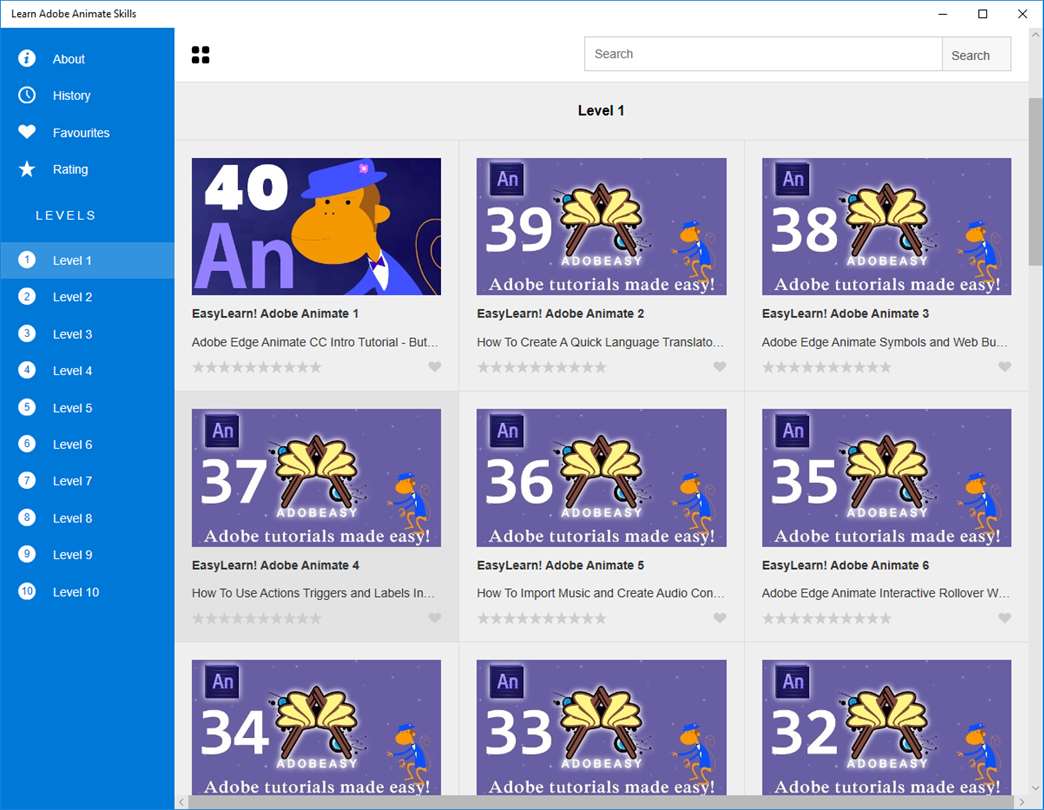Click the Level 8 number badge icon
Screen dimensions: 1044x810
(x=27, y=517)
